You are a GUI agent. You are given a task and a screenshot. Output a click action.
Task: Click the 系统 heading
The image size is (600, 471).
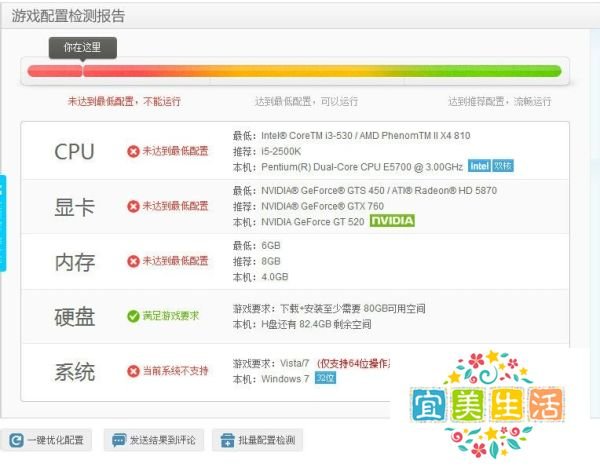[x=74, y=372]
